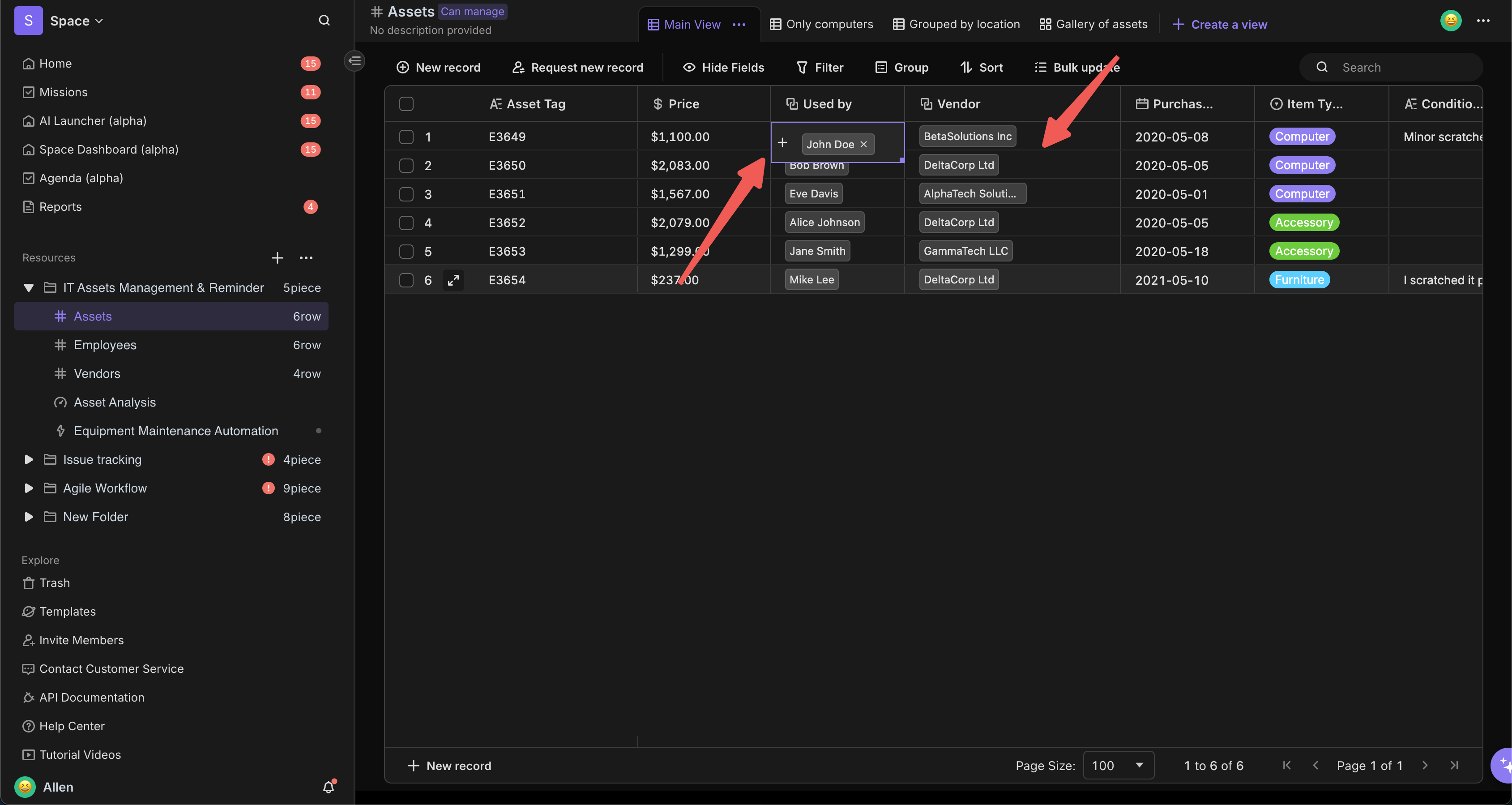Screen dimensions: 1512x805
Task: Click the Furniture tag in row 6
Action: (x=1299, y=280)
